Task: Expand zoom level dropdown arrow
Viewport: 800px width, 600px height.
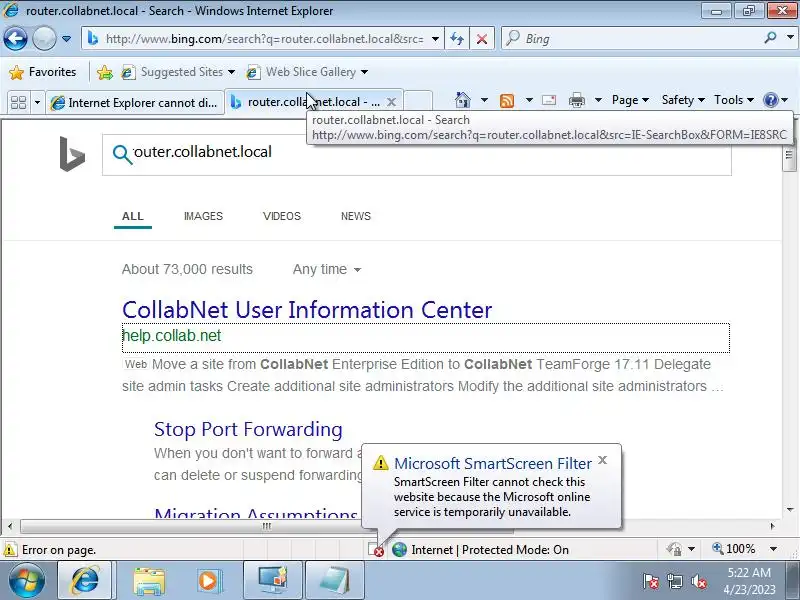Action: point(773,549)
